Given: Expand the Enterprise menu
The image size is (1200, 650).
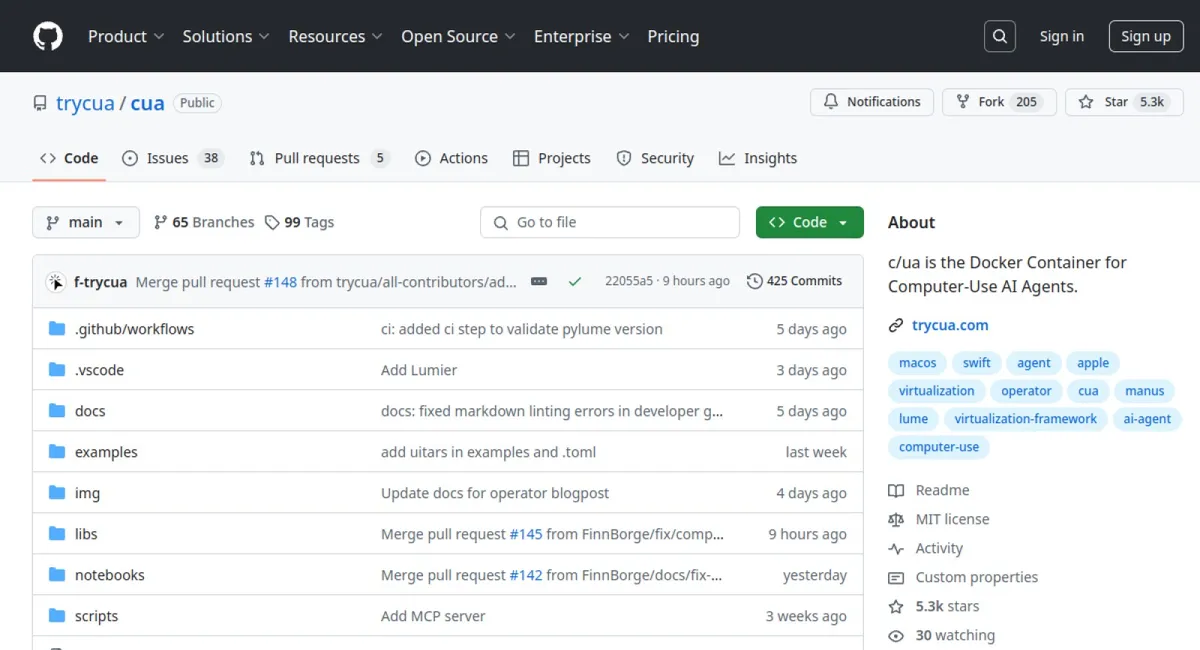Looking at the screenshot, I should (582, 36).
